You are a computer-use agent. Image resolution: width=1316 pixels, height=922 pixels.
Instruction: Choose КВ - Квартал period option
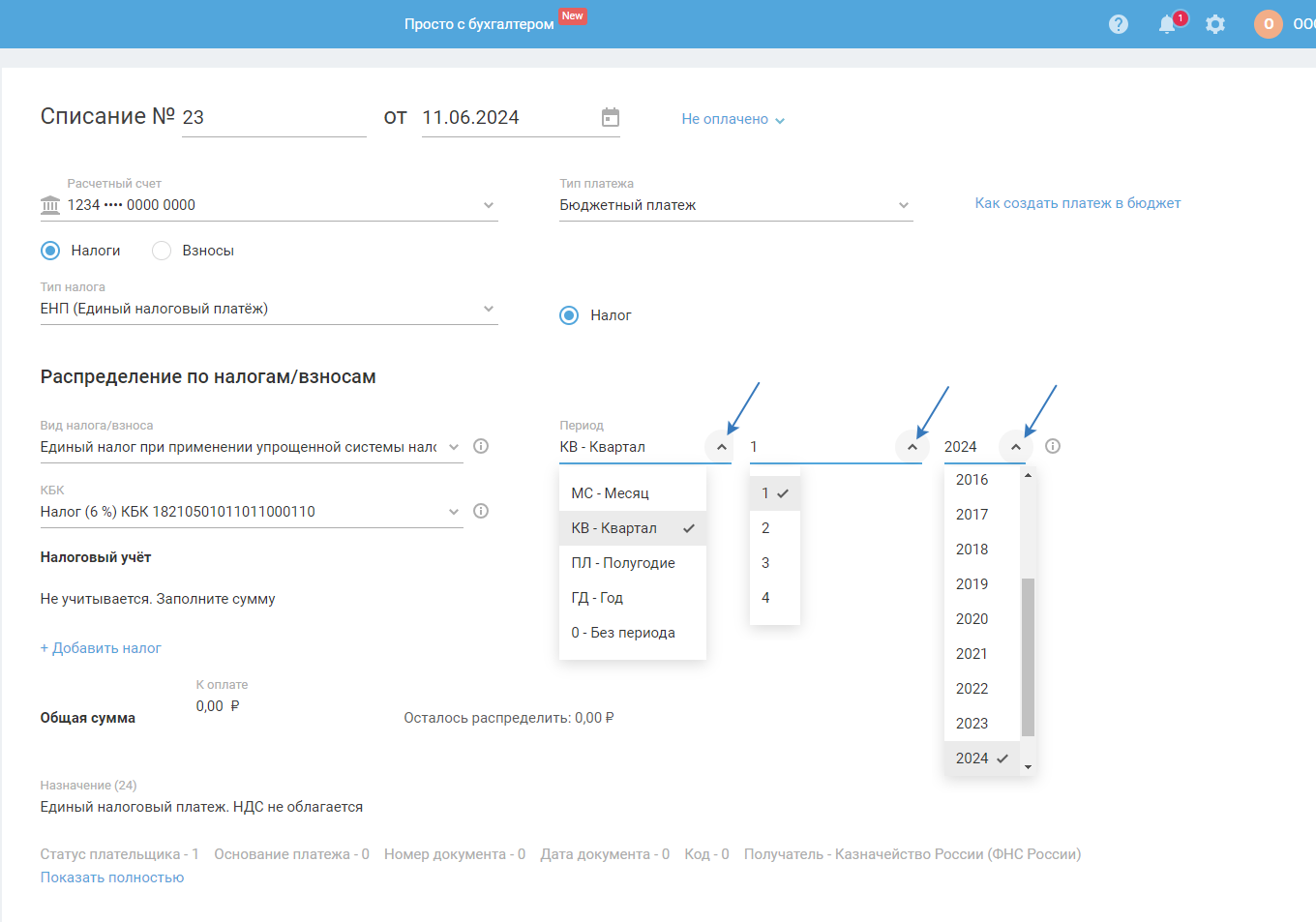point(633,528)
